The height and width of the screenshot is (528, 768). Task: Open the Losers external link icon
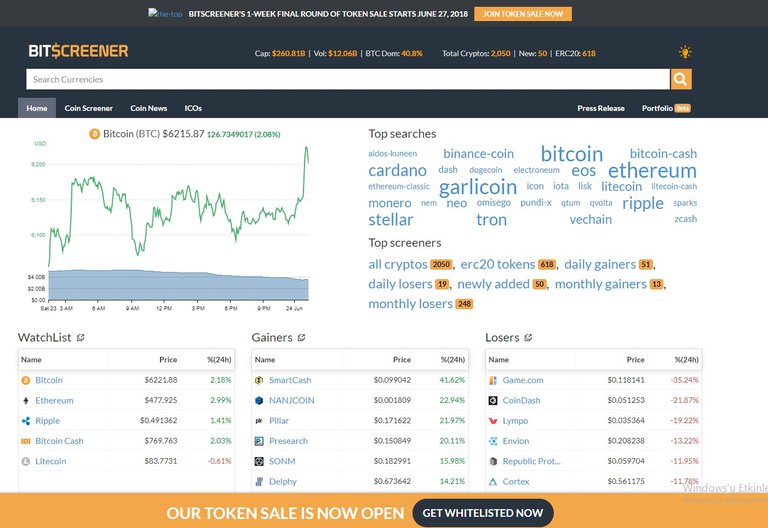528,337
